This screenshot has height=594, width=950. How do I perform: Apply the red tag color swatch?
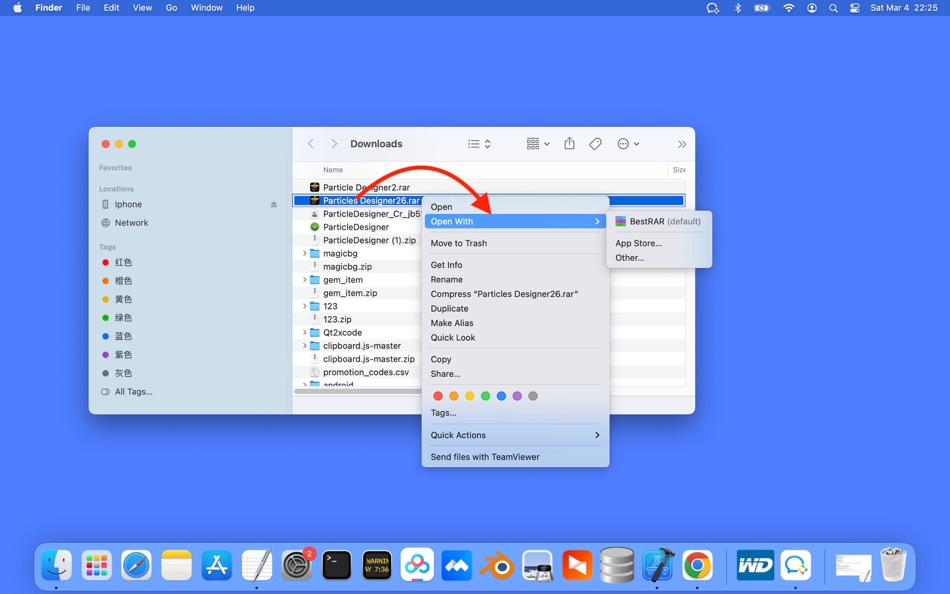click(438, 396)
